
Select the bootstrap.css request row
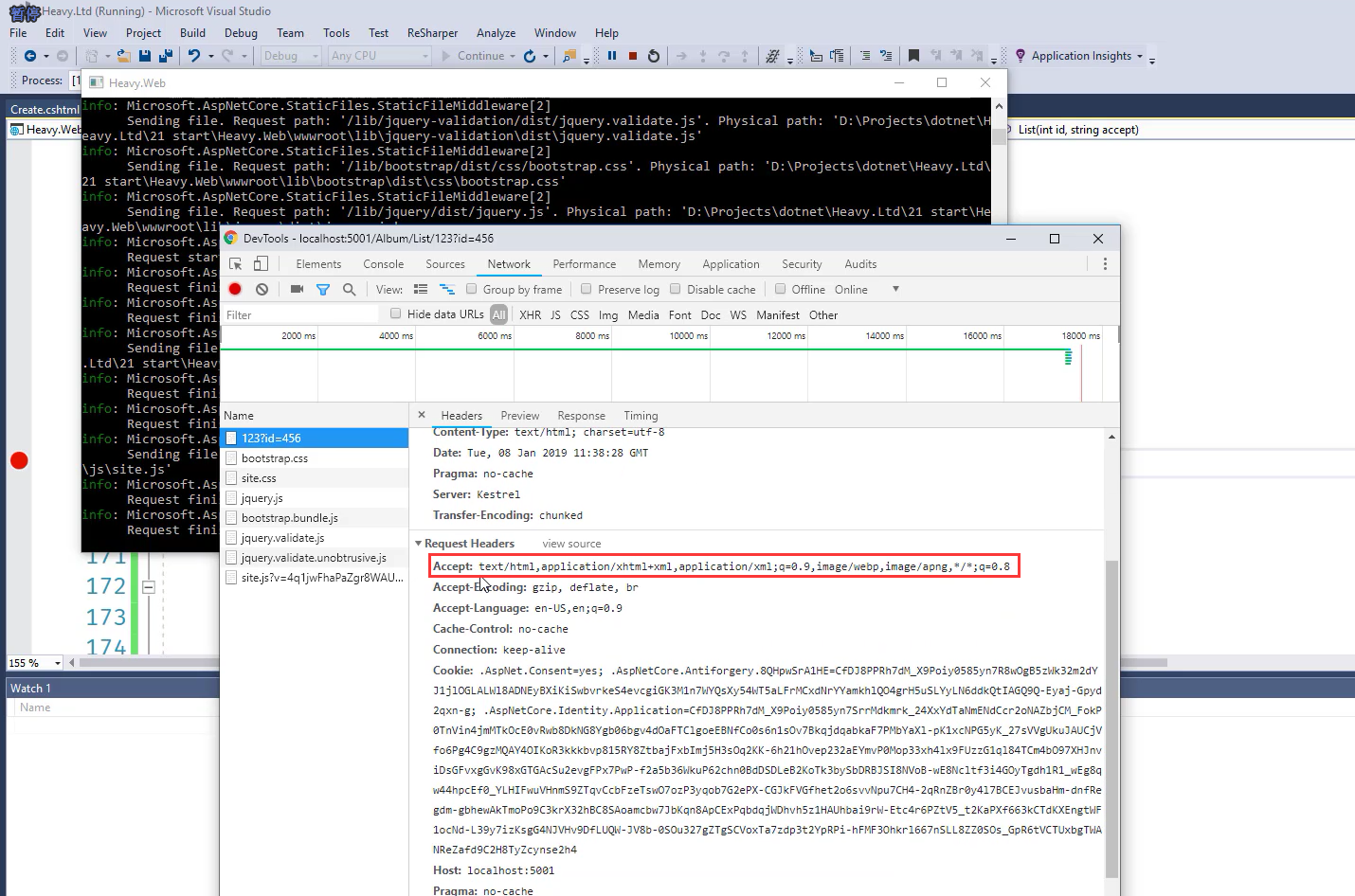(315, 458)
